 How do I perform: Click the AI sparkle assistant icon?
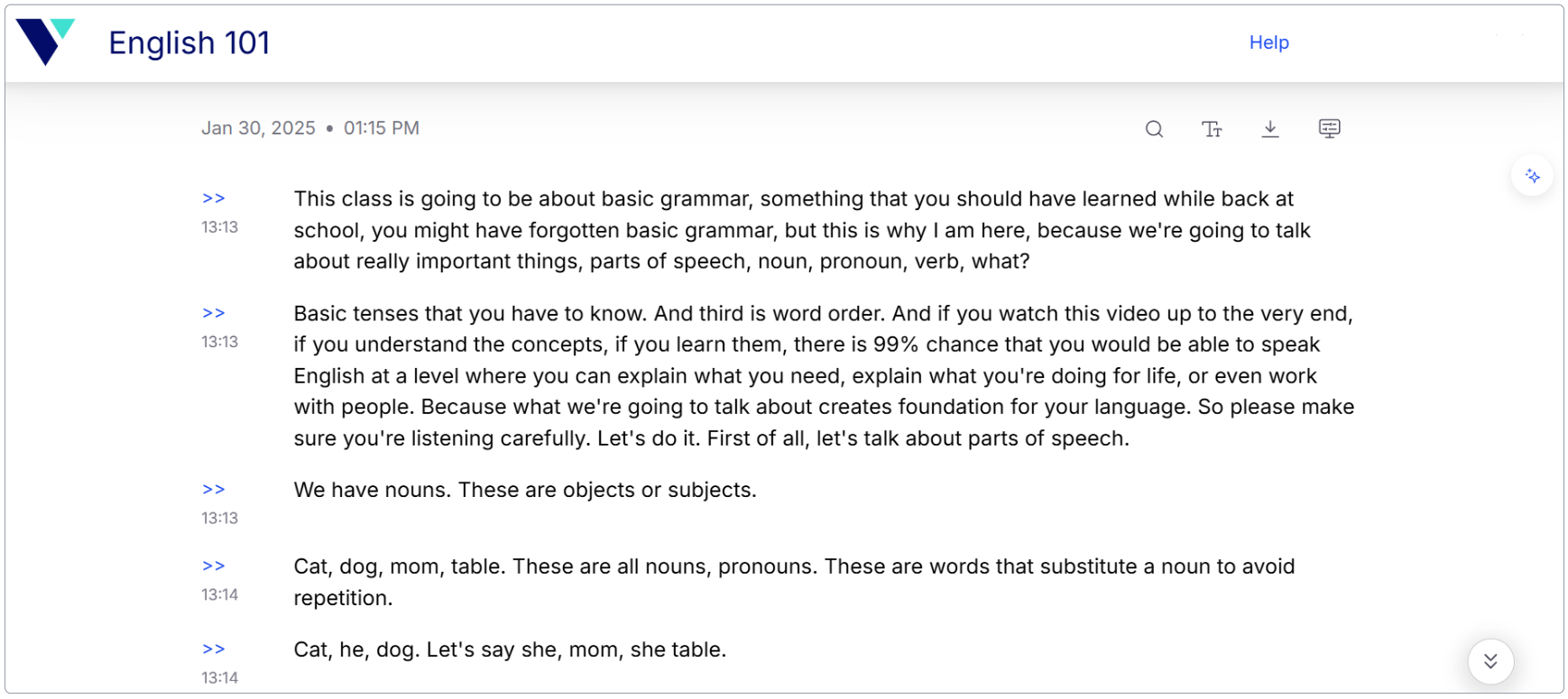(1532, 175)
